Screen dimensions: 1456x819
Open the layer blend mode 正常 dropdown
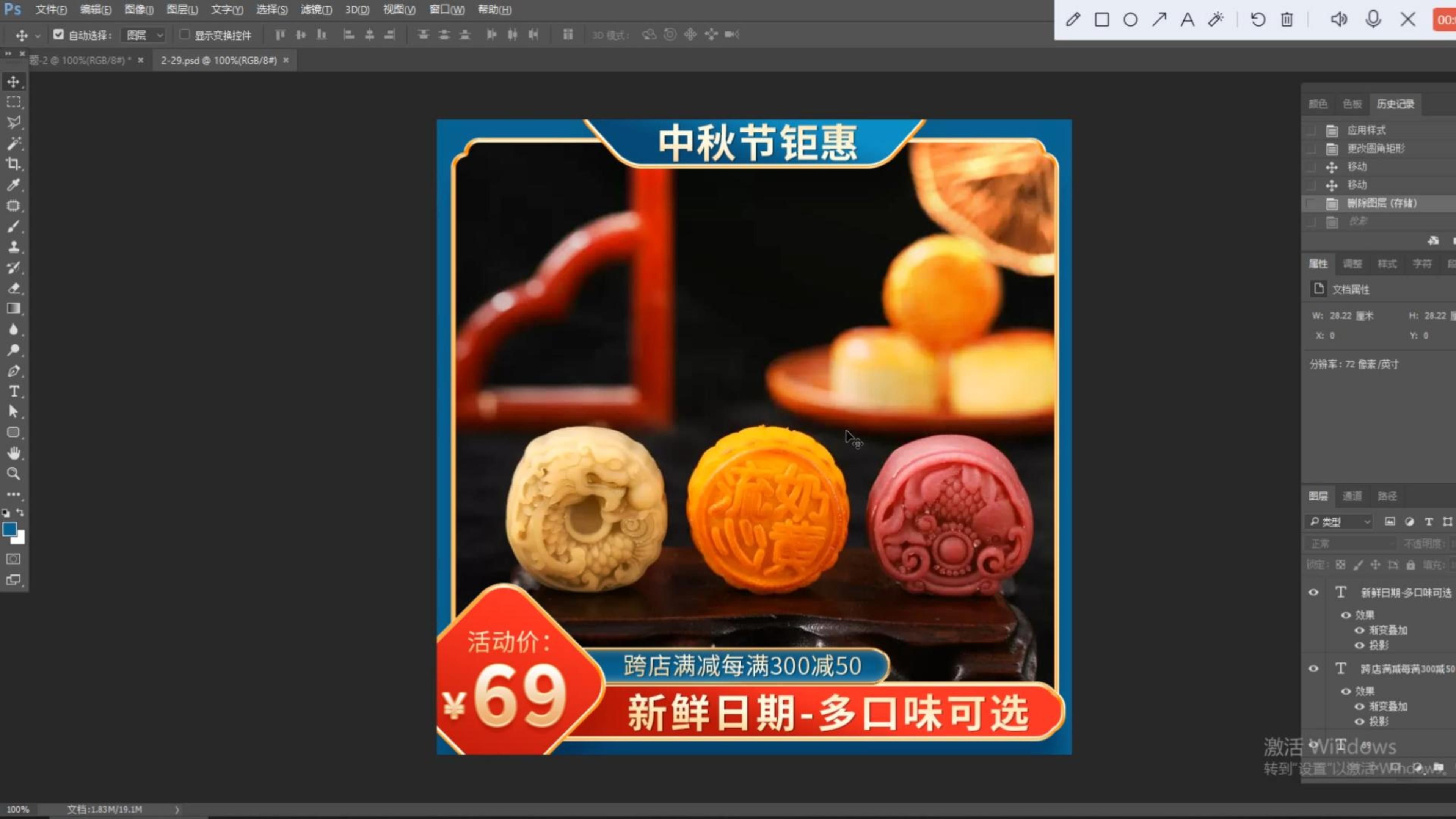(x=1351, y=544)
